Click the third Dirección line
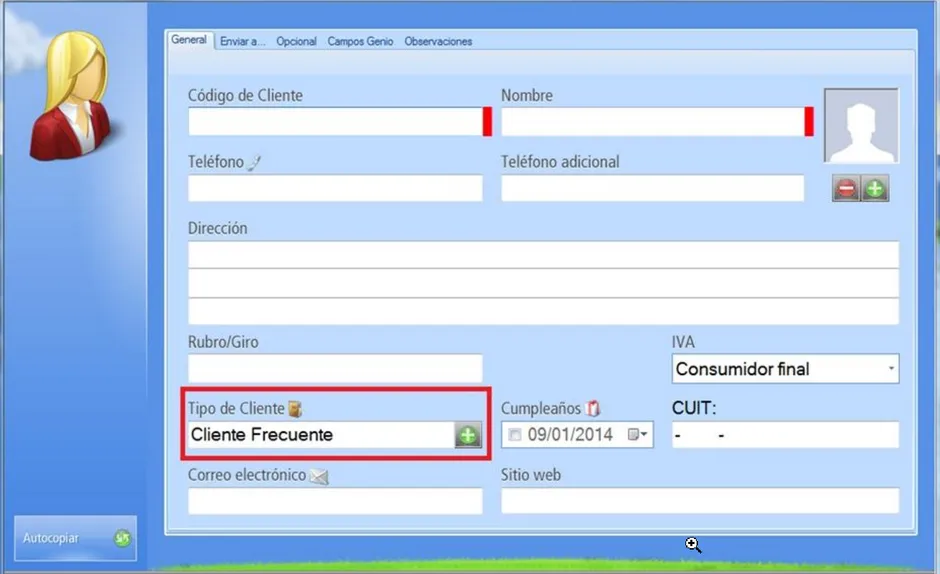Screen dimensions: 940x574 tap(543, 311)
